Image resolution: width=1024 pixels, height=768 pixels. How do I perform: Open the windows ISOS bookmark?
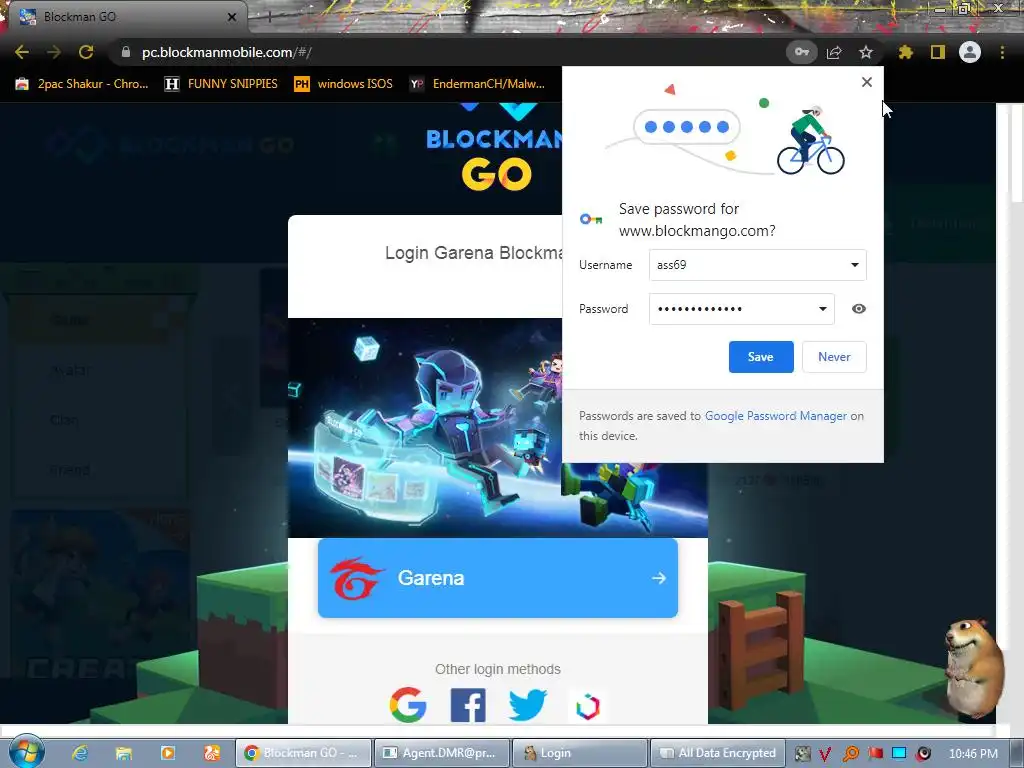[344, 84]
